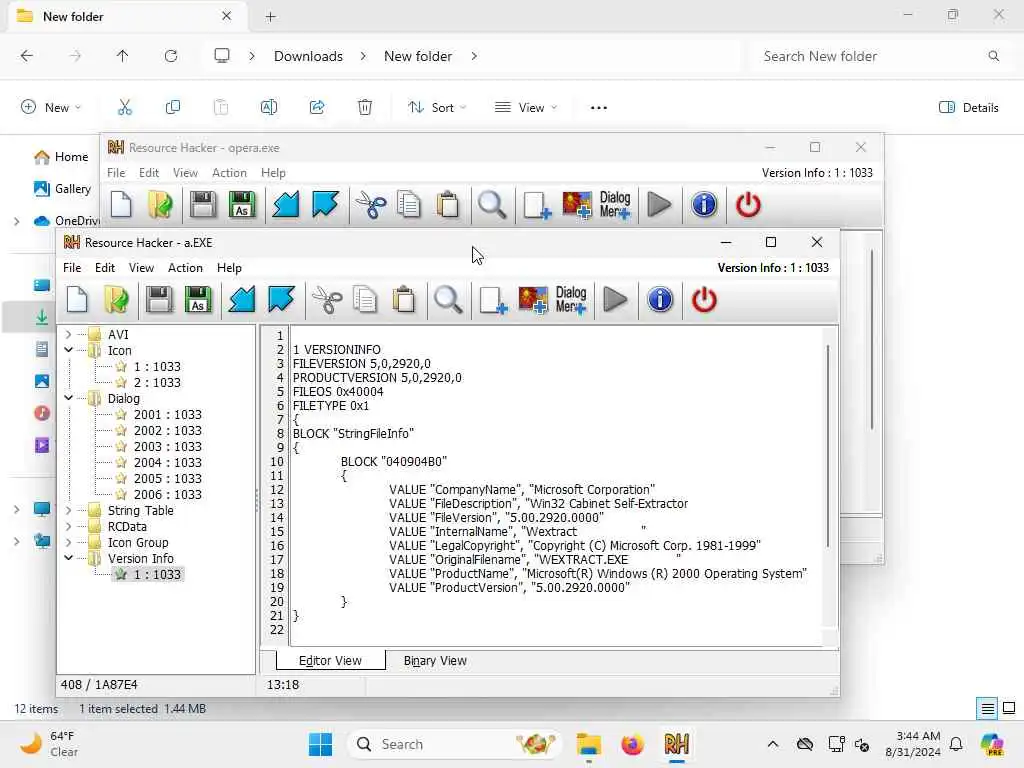
Task: Click Find magnifier icon in opera.exe window
Action: 492,204
